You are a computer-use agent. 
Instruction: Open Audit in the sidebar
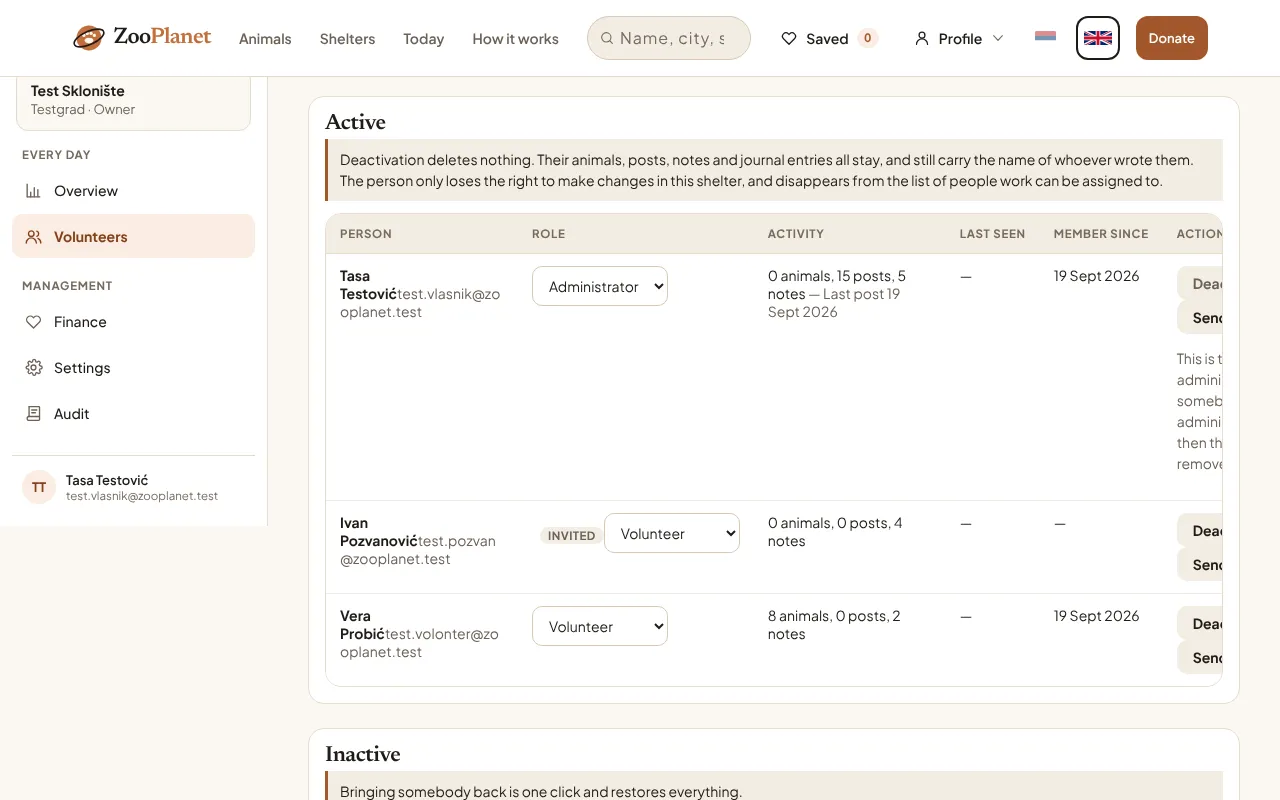(x=133, y=414)
